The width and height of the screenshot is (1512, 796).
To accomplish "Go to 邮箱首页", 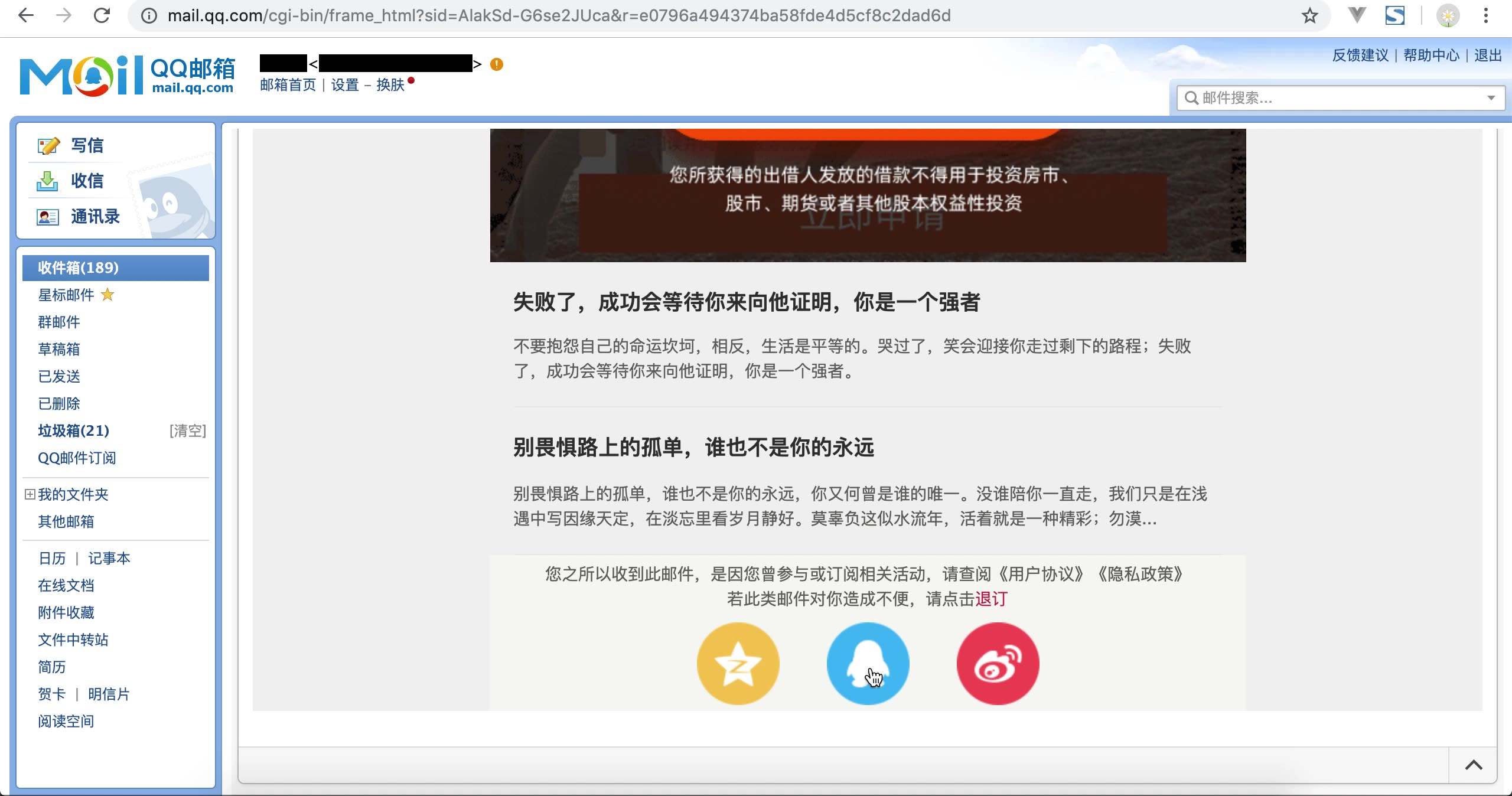I will (x=288, y=85).
